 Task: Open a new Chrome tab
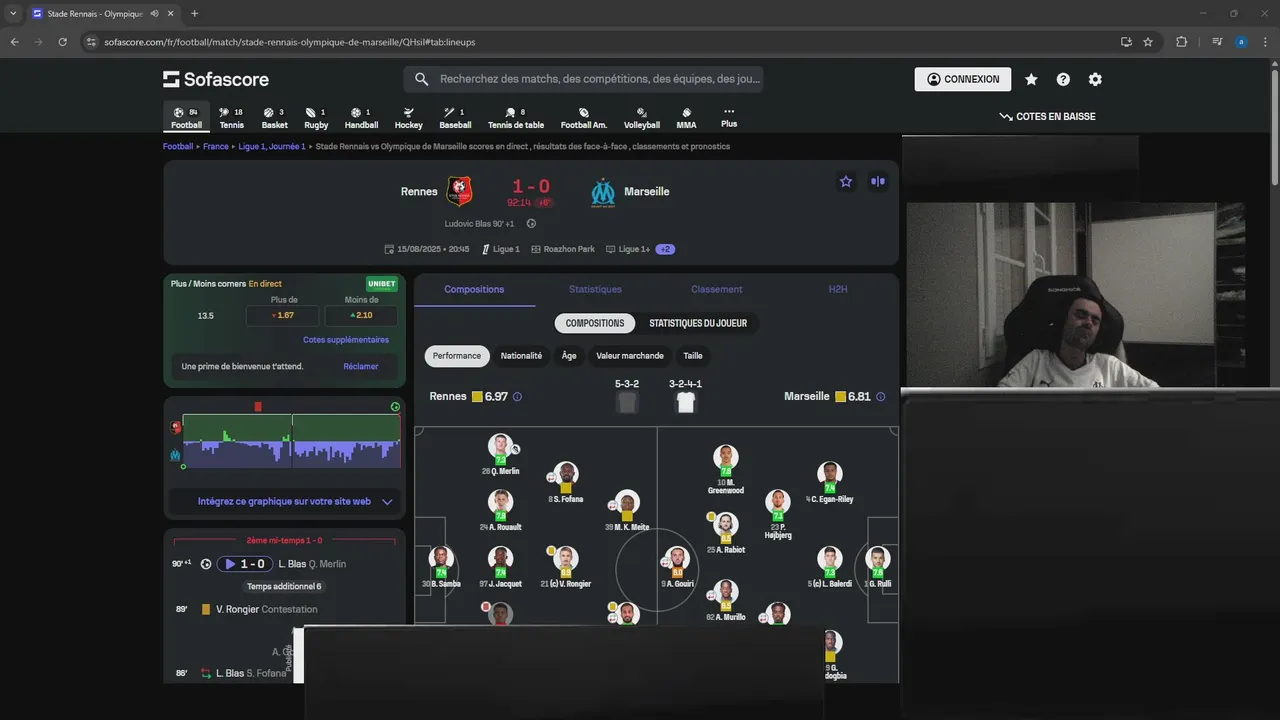[194, 14]
